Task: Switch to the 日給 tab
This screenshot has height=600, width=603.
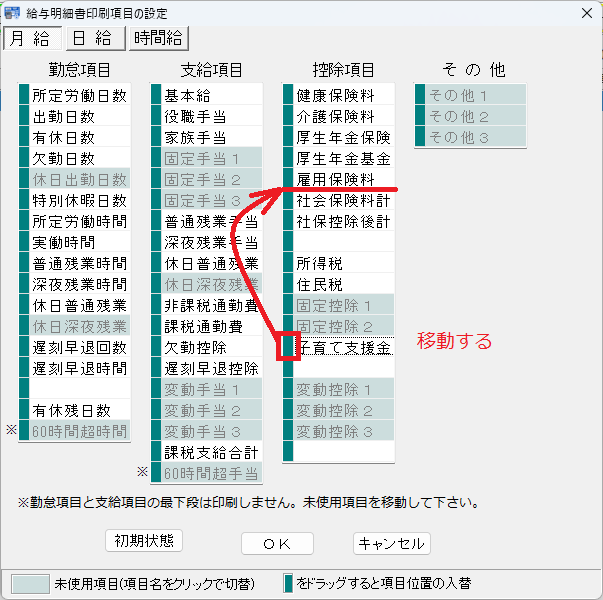Action: 92,38
